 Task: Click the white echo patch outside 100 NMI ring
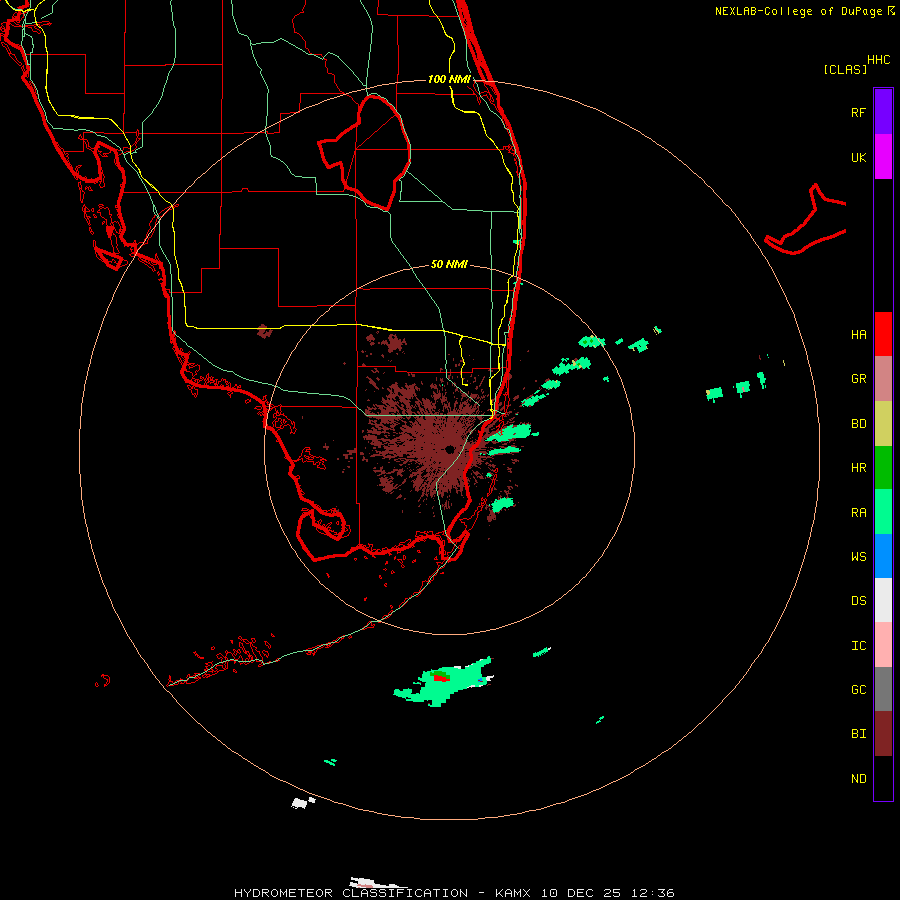(302, 802)
